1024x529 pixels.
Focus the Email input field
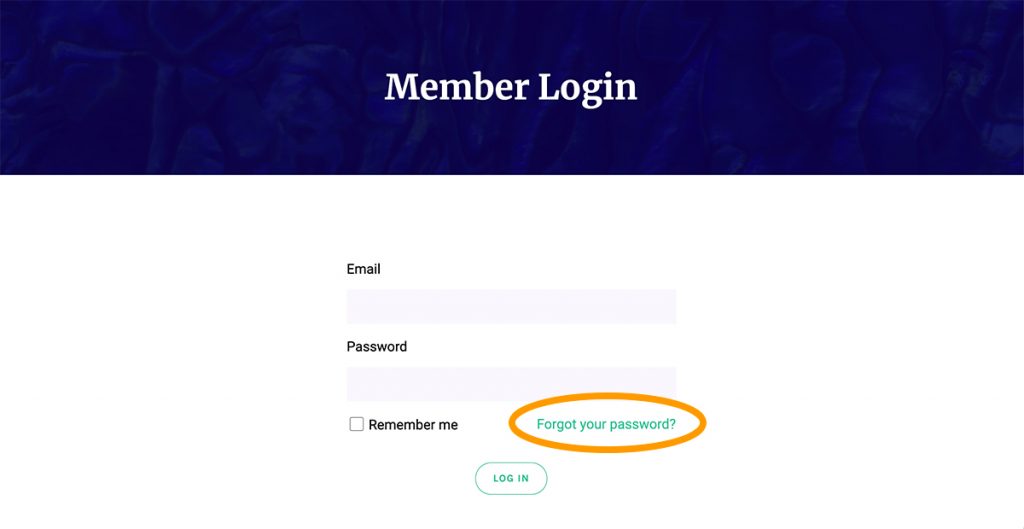click(511, 306)
